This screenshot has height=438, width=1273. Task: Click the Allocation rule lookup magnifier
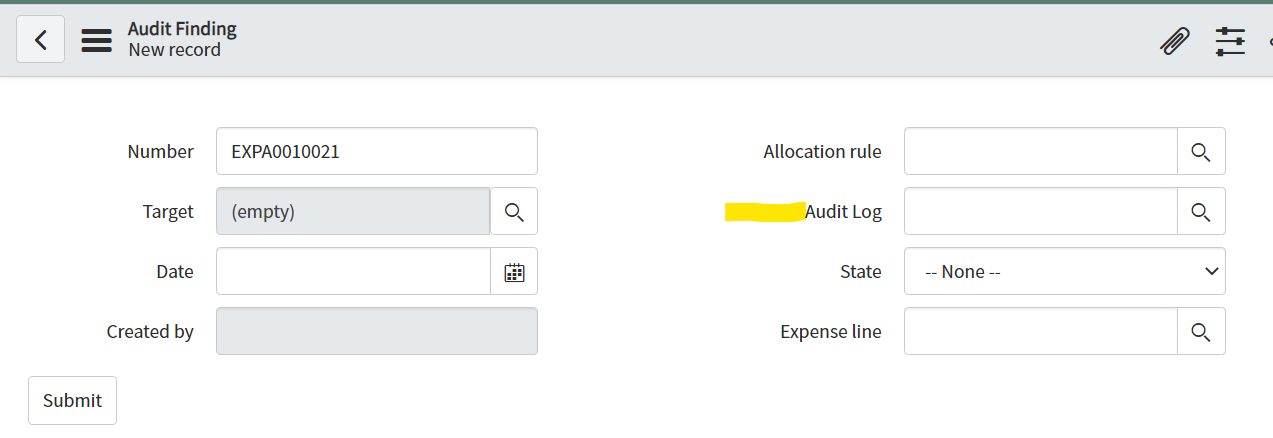point(1201,151)
